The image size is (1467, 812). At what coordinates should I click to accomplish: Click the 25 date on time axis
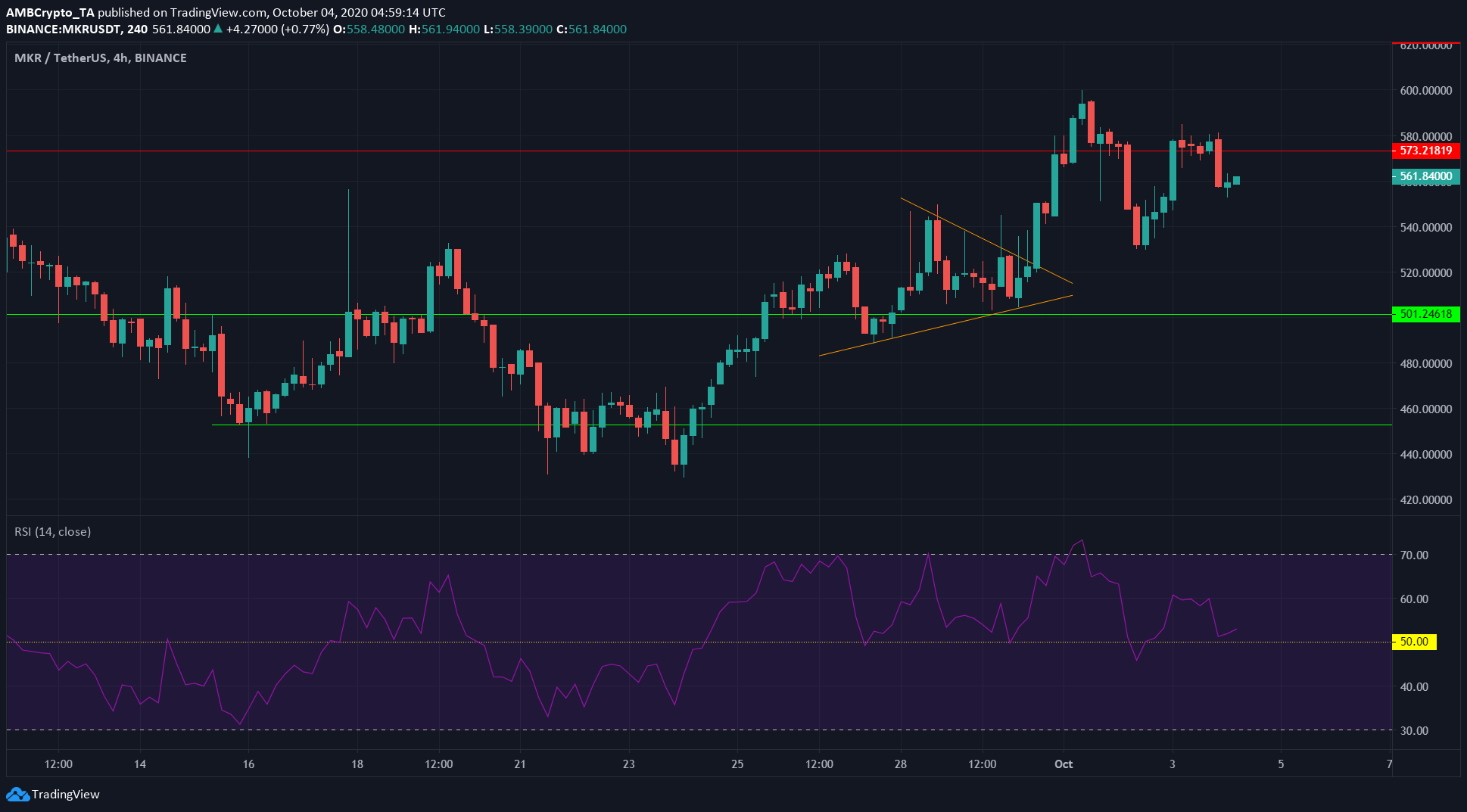[x=737, y=764]
